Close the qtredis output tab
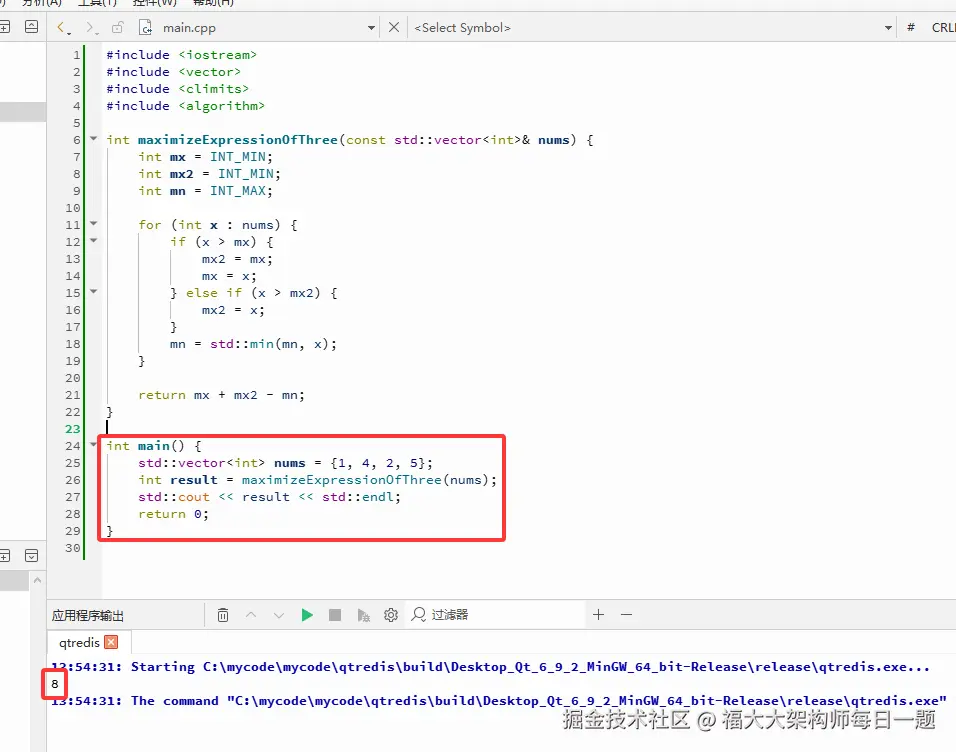Image resolution: width=956 pixels, height=752 pixels. (x=111, y=642)
